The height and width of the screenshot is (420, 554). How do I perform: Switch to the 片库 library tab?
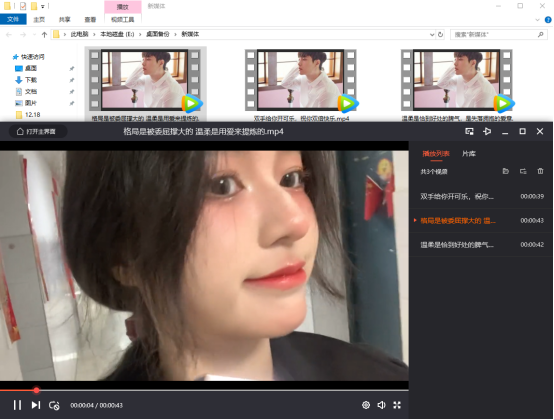[x=469, y=154]
